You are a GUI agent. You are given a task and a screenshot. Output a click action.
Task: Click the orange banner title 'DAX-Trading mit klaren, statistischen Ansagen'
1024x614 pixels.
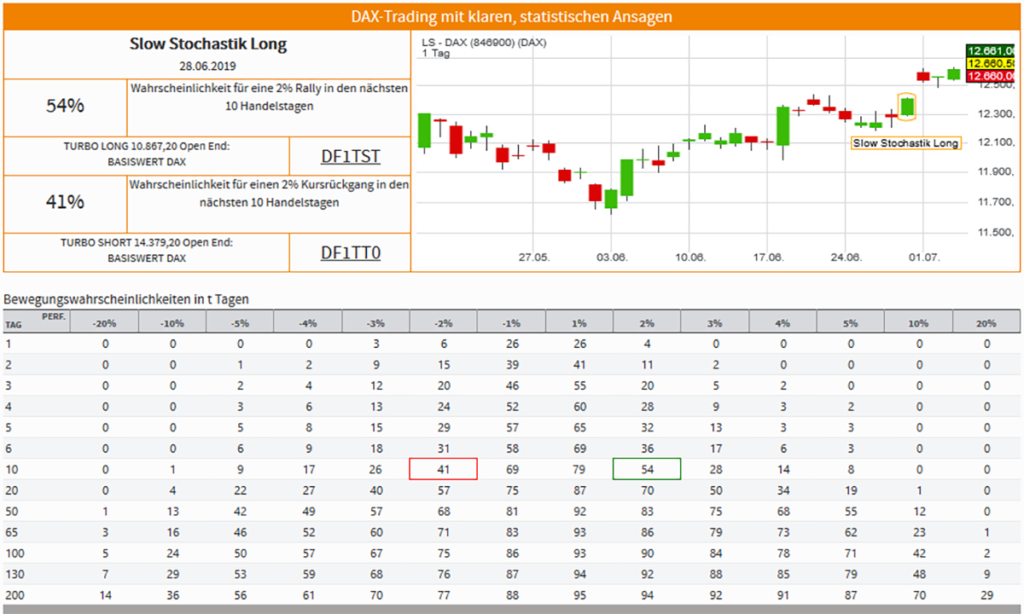[511, 16]
